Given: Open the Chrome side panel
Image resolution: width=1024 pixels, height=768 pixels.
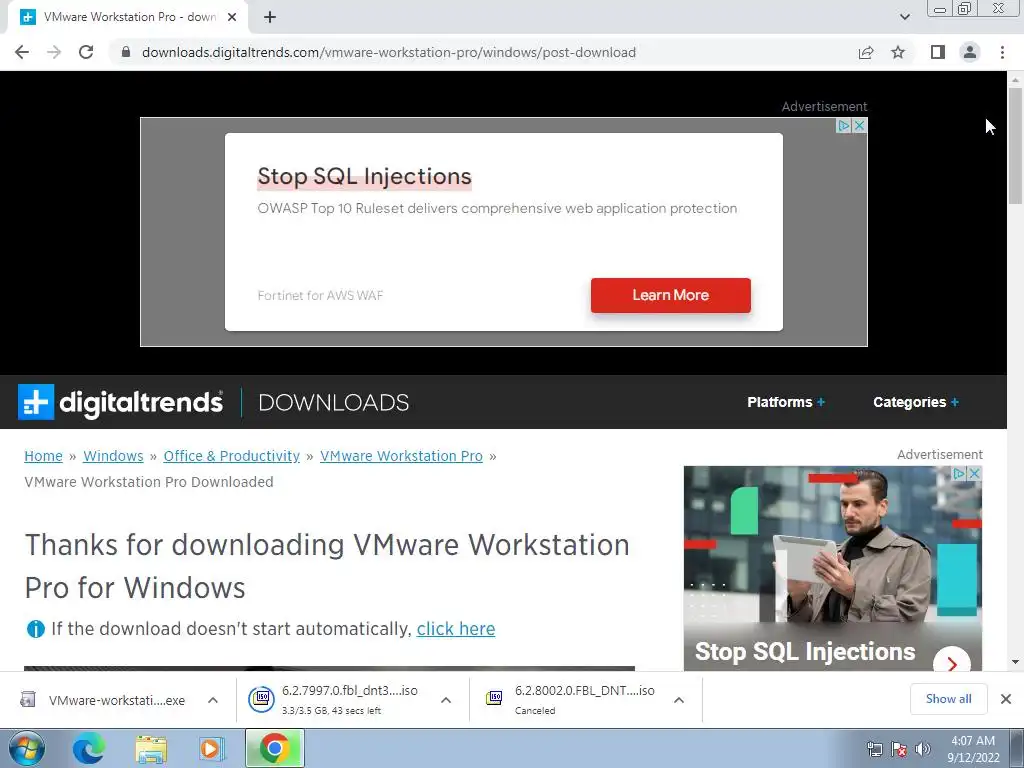Looking at the screenshot, I should click(938, 52).
